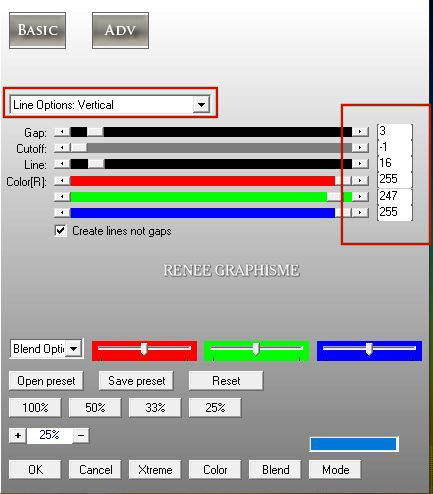
Task: Click the Line slider left arrow
Action: tap(62, 164)
